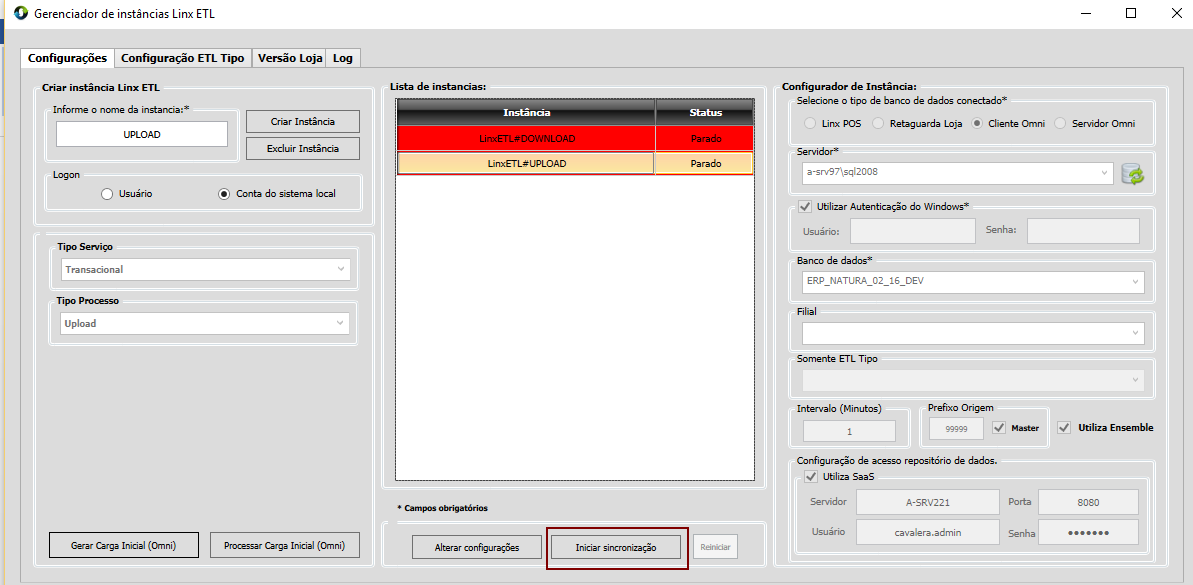Open the Tipo Serviço dropdown

tap(205, 269)
